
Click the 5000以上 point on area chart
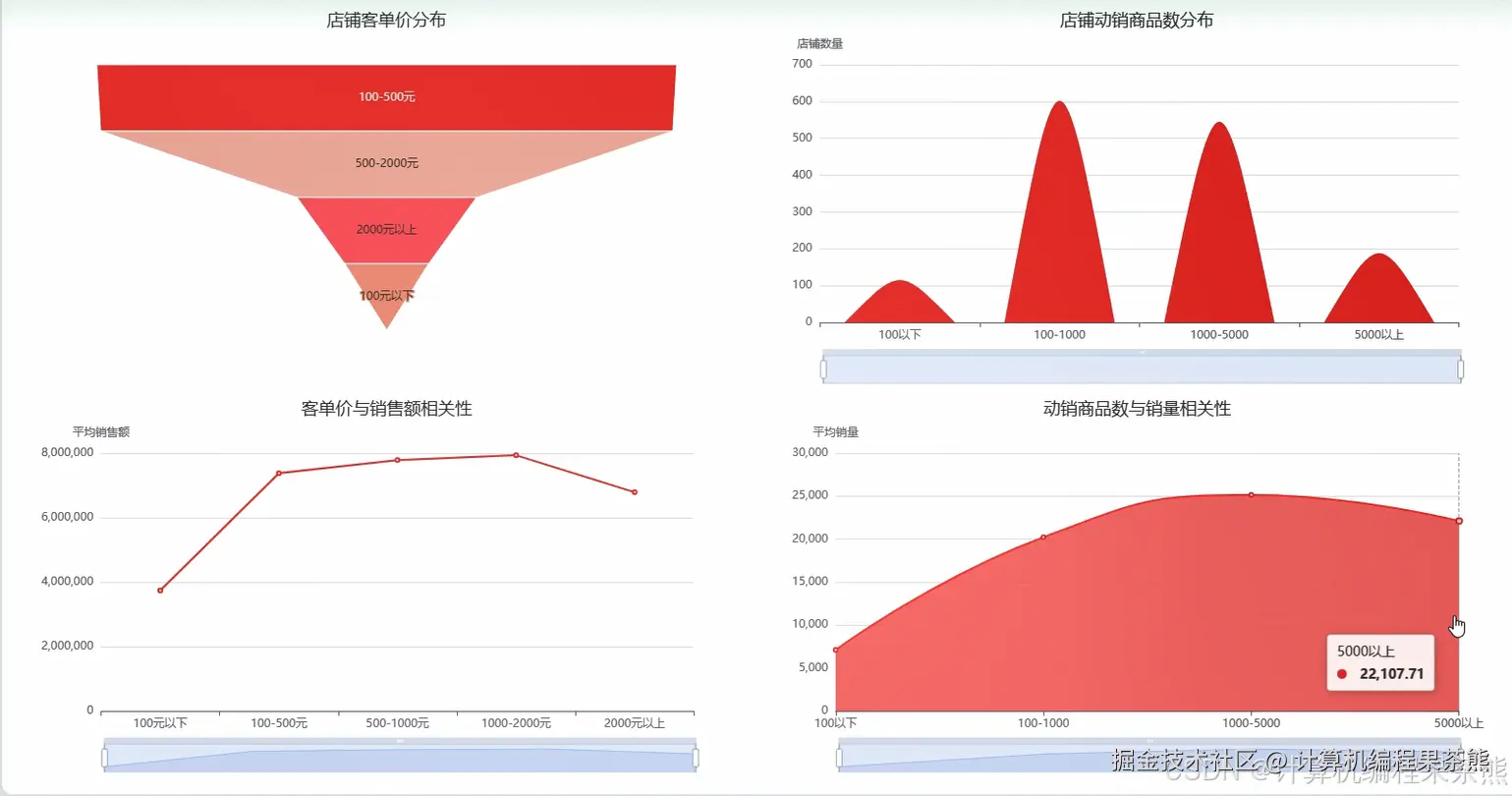[1459, 521]
